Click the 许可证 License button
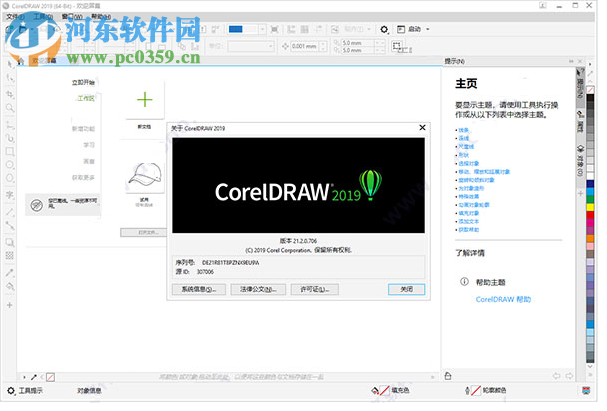 (315, 289)
